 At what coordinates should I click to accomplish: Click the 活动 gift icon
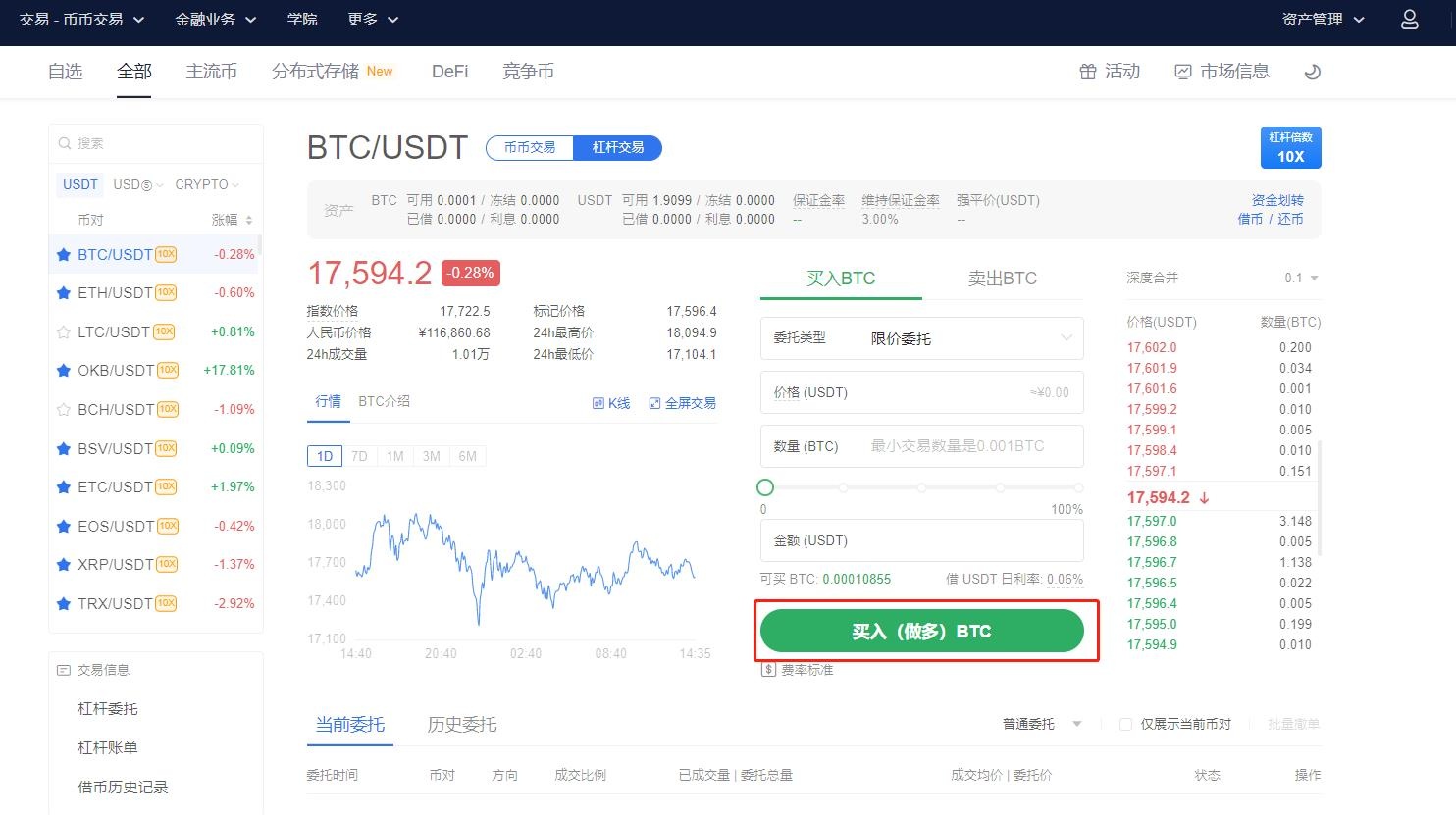tap(1087, 72)
